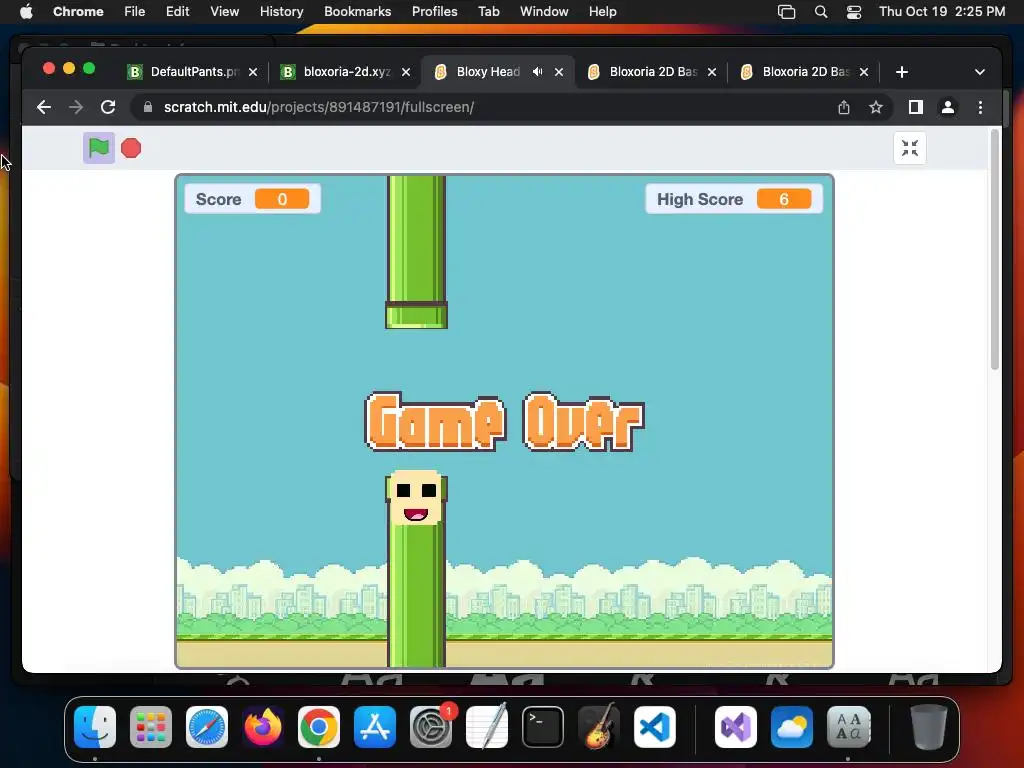Open the Help menu
This screenshot has height=768, width=1024.
(602, 12)
